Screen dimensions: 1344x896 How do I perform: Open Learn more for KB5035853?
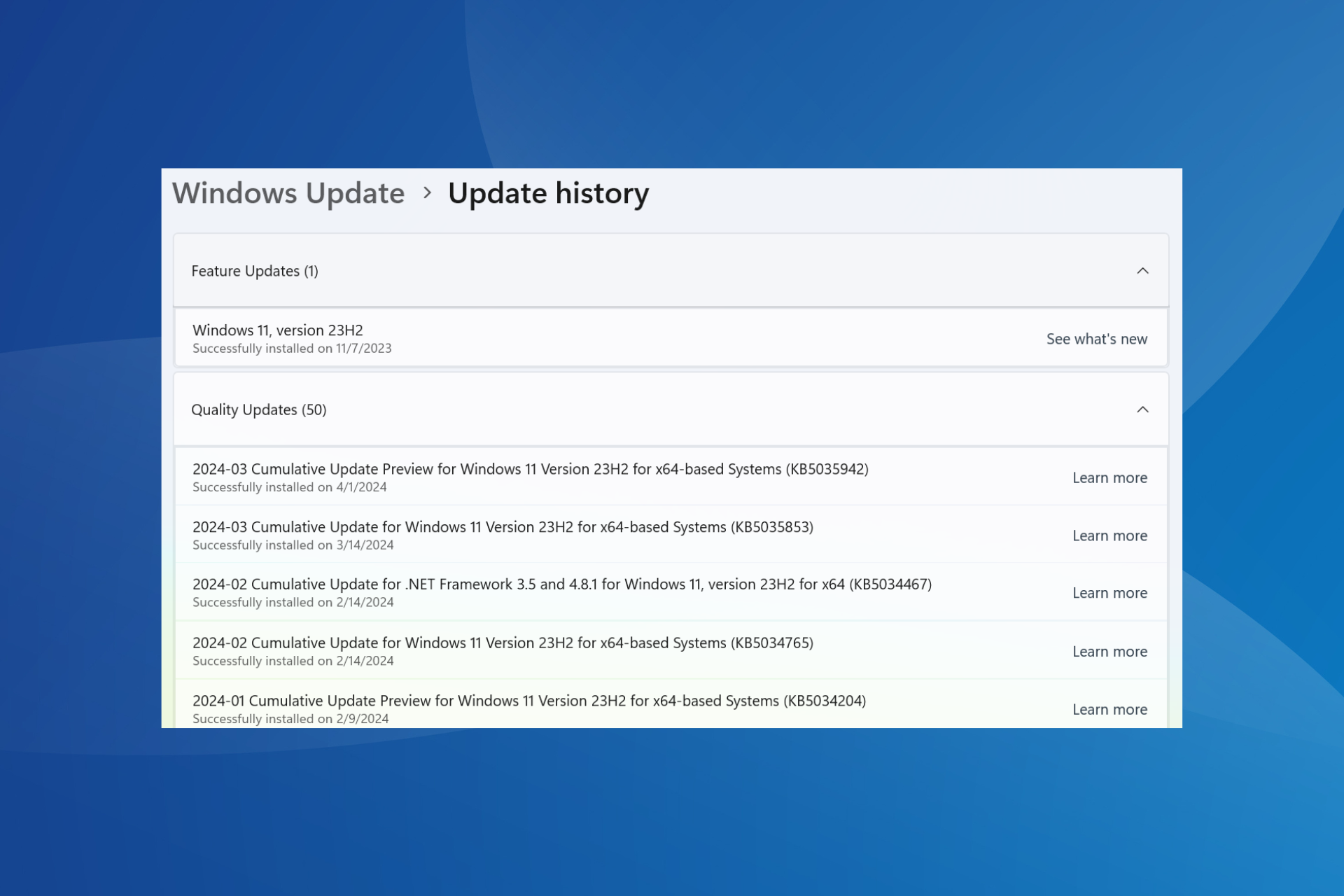(1109, 535)
